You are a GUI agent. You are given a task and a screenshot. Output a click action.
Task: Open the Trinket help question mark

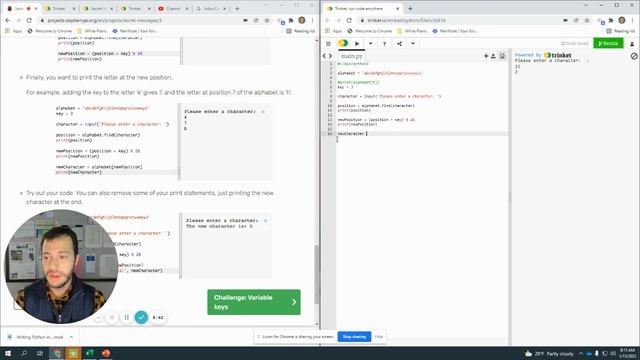[x=384, y=43]
